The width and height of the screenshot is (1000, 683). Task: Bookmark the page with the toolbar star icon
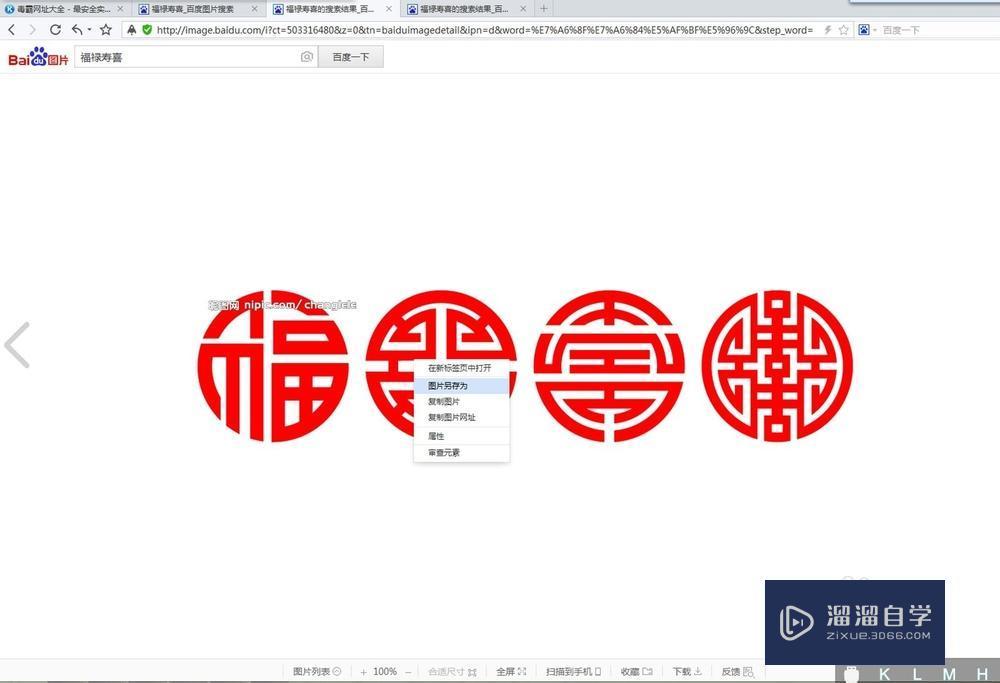pyautogui.click(x=106, y=30)
